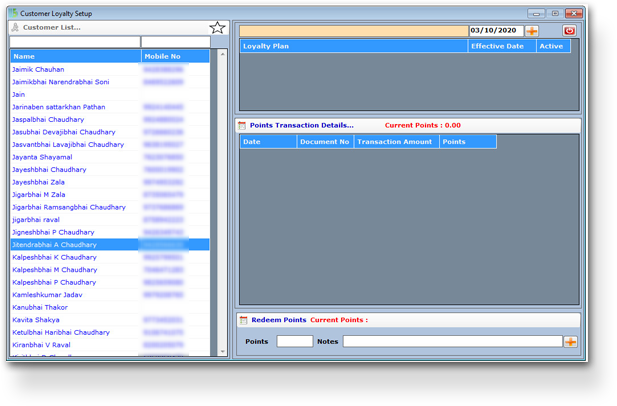Click into the Notes text field
This screenshot has width=617, height=406.
[452, 342]
